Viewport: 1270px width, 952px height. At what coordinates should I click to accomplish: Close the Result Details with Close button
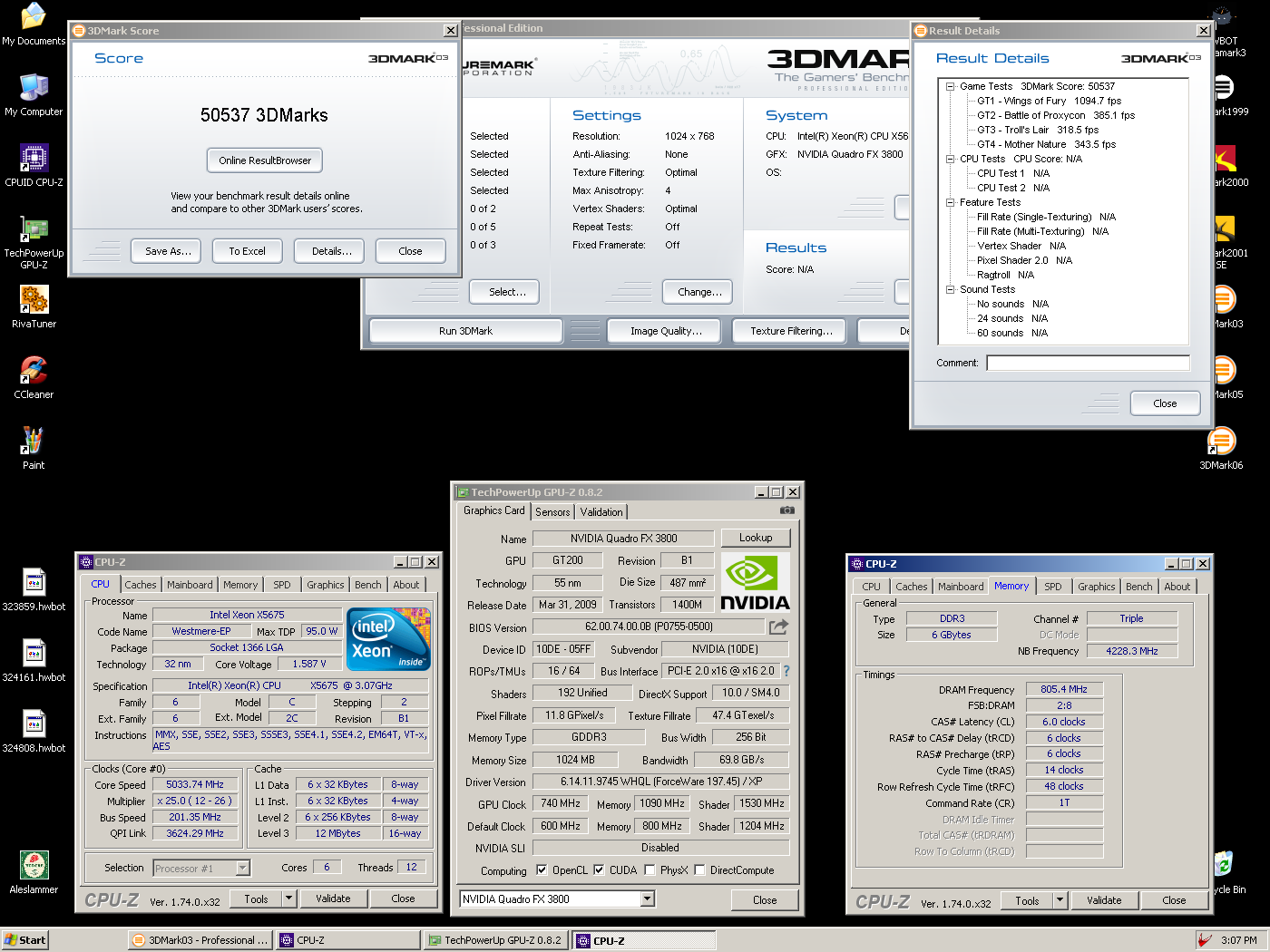pos(1165,403)
